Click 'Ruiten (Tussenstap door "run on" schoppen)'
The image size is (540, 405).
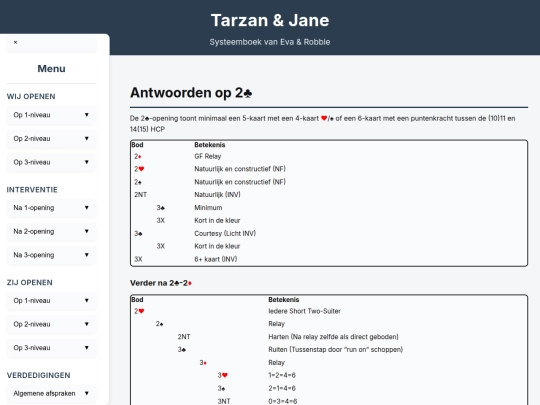[335, 350]
